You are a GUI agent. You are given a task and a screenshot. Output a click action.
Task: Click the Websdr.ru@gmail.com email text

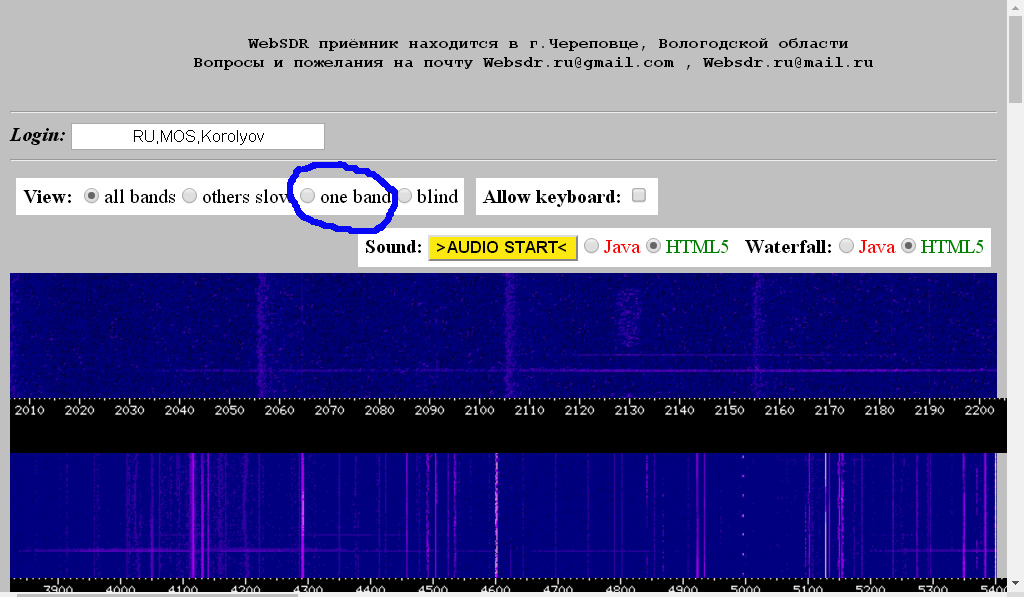tap(579, 63)
